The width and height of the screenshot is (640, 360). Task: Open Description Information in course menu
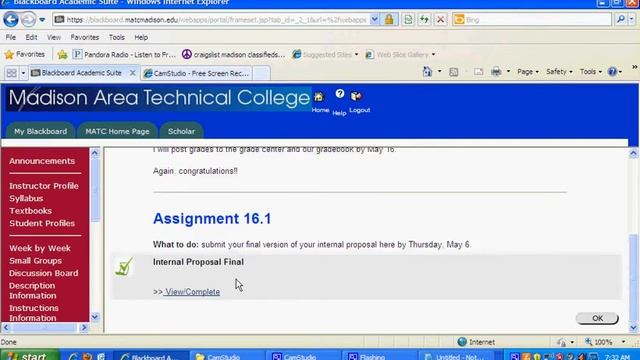click(x=33, y=291)
